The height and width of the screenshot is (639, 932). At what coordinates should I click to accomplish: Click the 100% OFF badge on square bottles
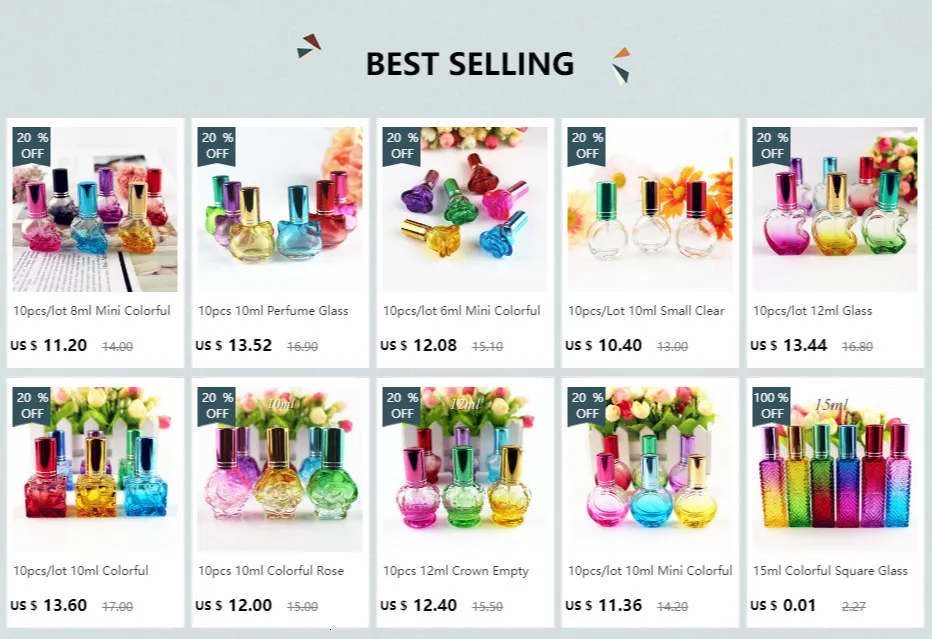coord(771,406)
